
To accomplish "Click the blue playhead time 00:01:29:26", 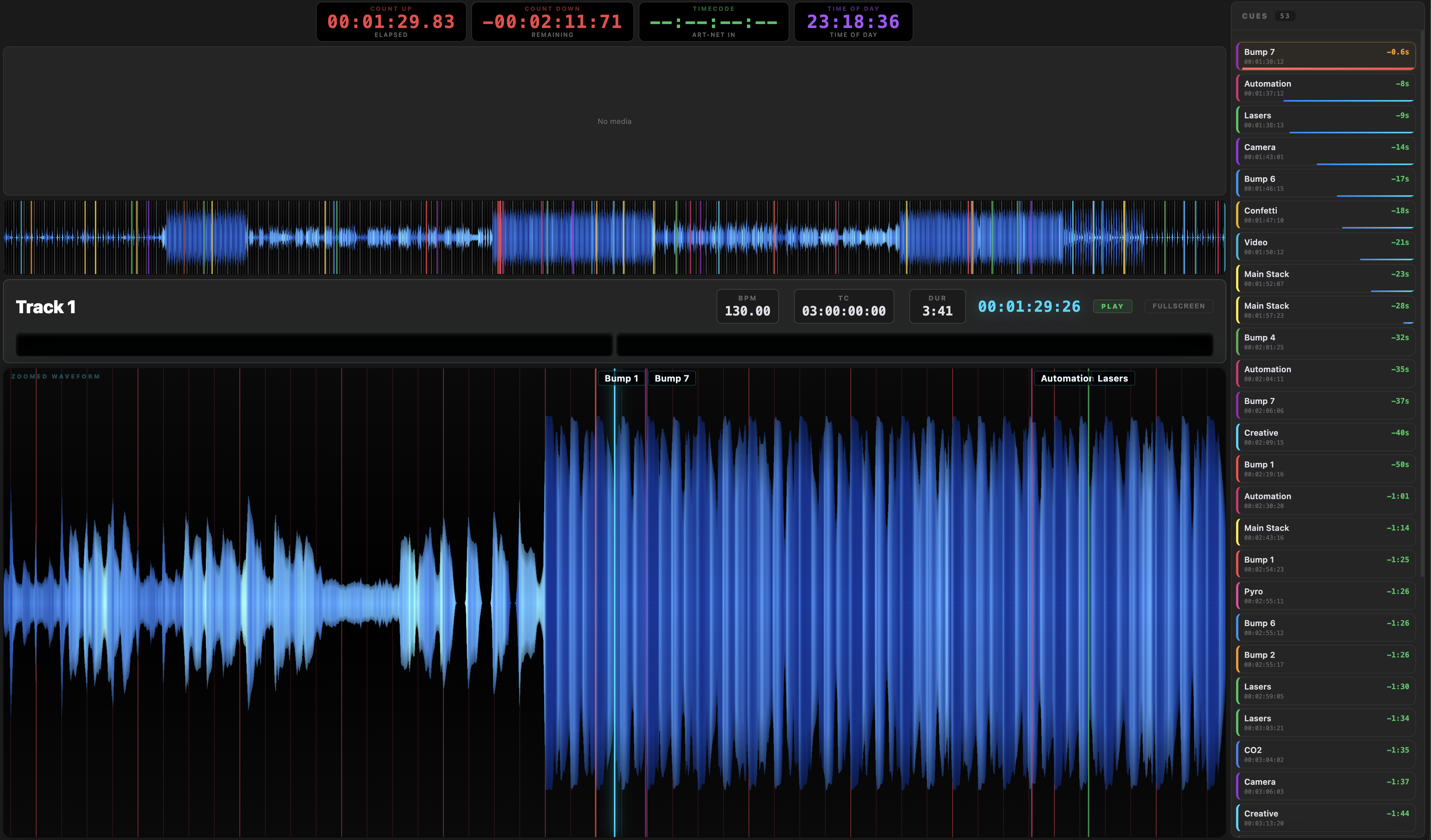I will 1029,306.
